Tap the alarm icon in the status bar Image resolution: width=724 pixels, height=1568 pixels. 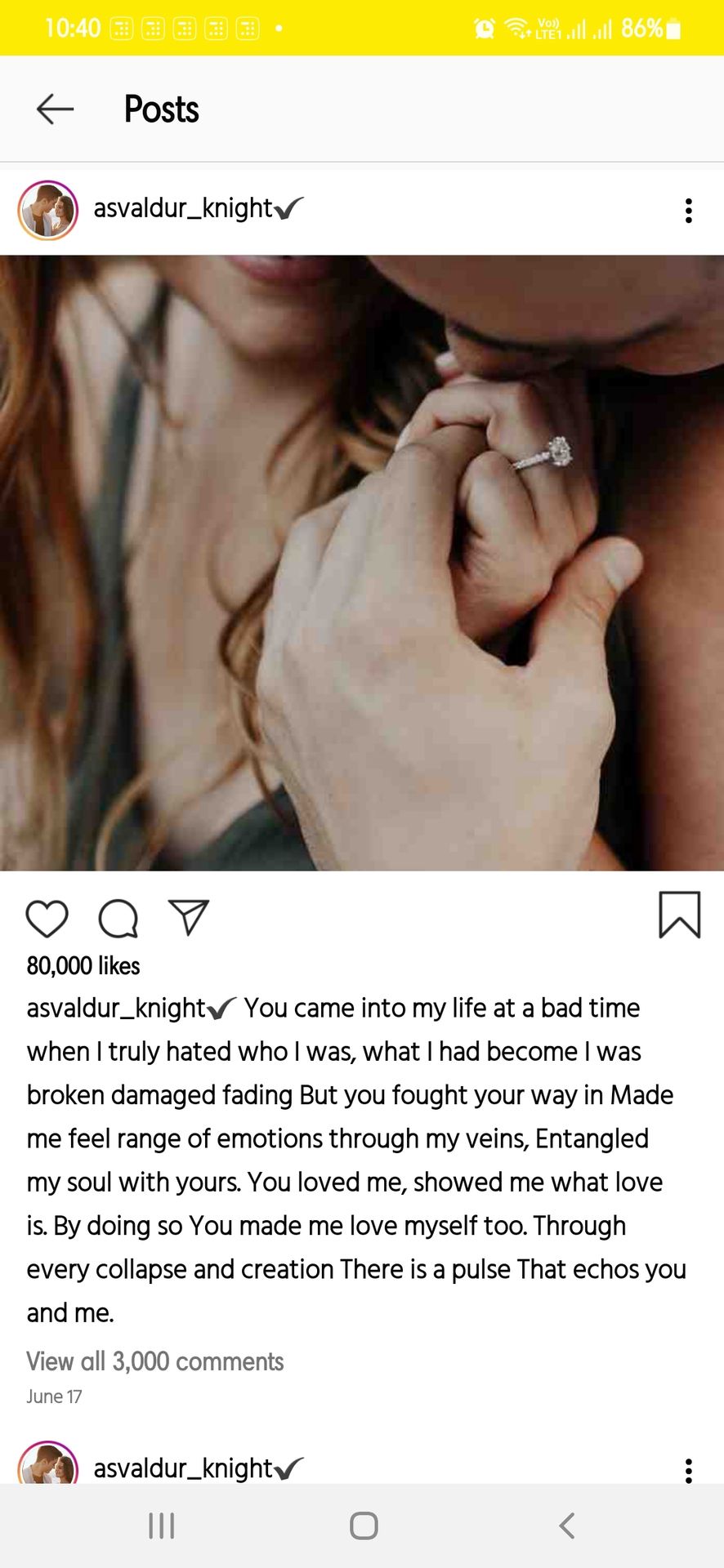(485, 29)
